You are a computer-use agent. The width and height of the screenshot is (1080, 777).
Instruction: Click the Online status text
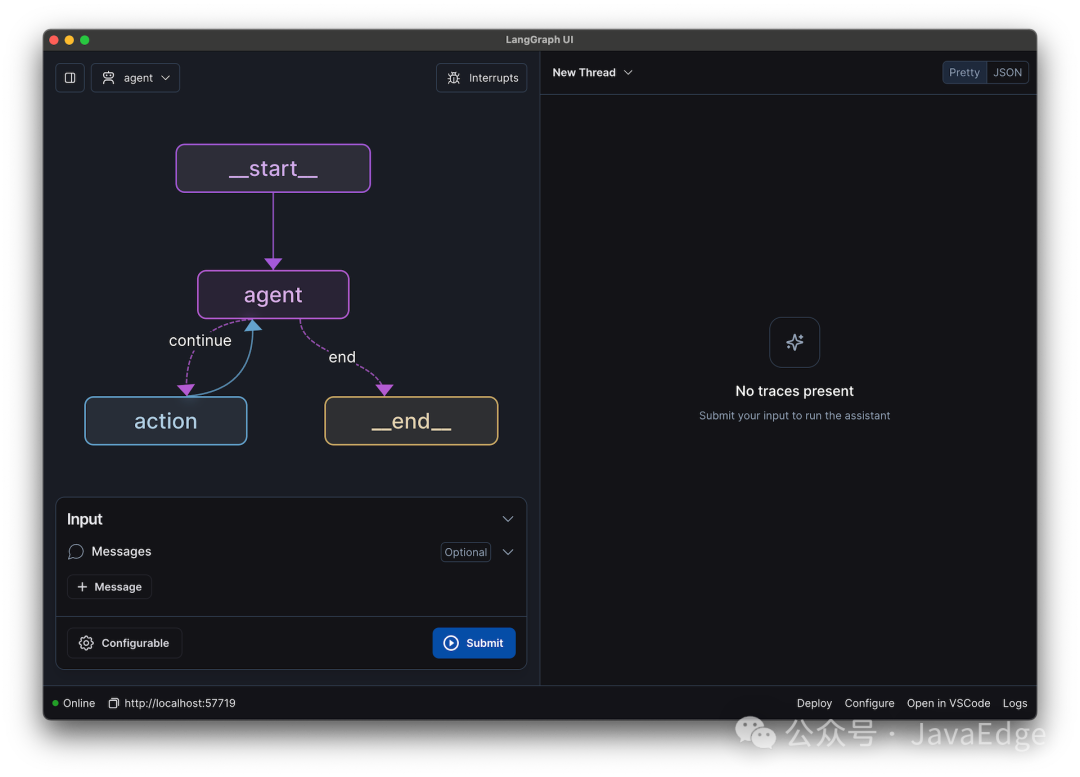coord(79,703)
